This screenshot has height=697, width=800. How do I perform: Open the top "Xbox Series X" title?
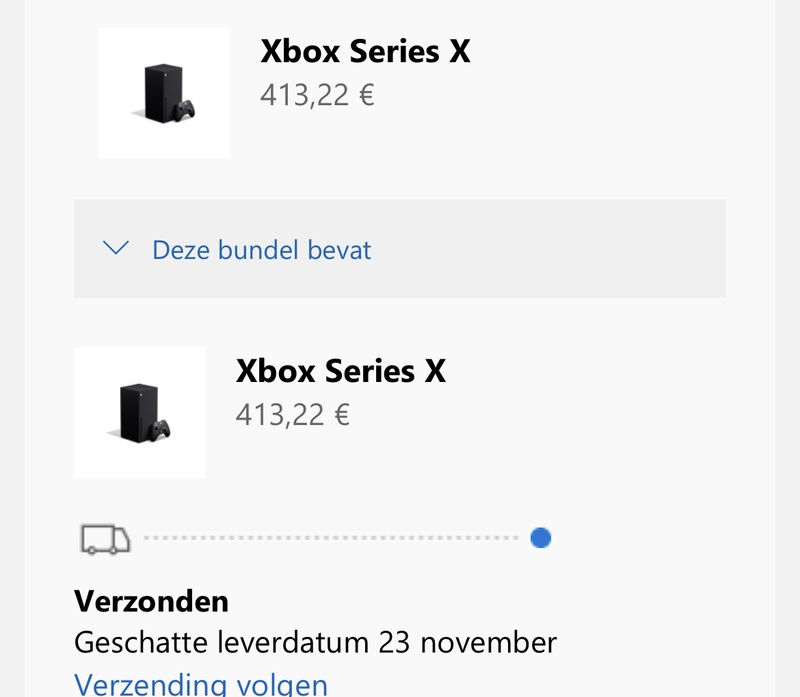365,51
